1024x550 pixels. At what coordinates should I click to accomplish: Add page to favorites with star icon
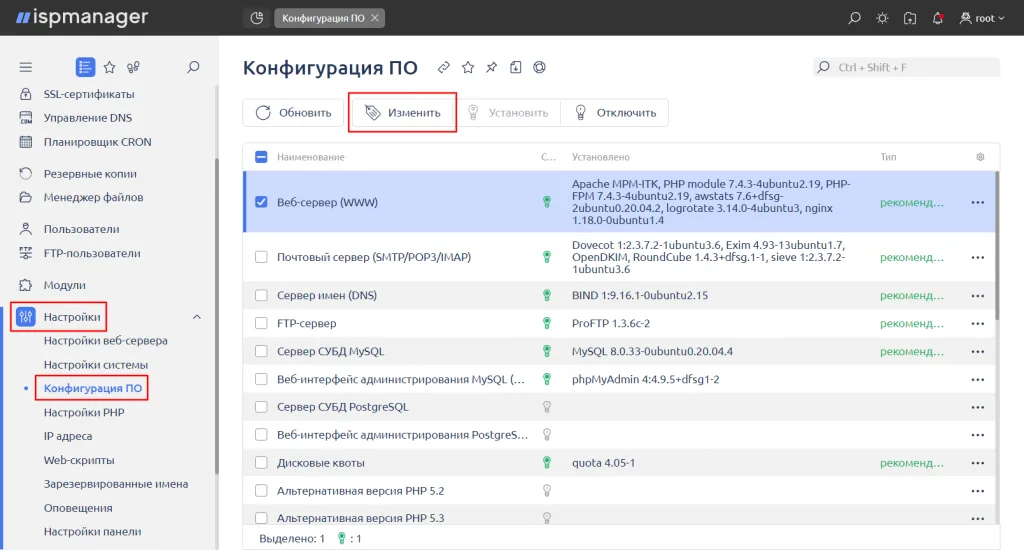click(x=468, y=67)
